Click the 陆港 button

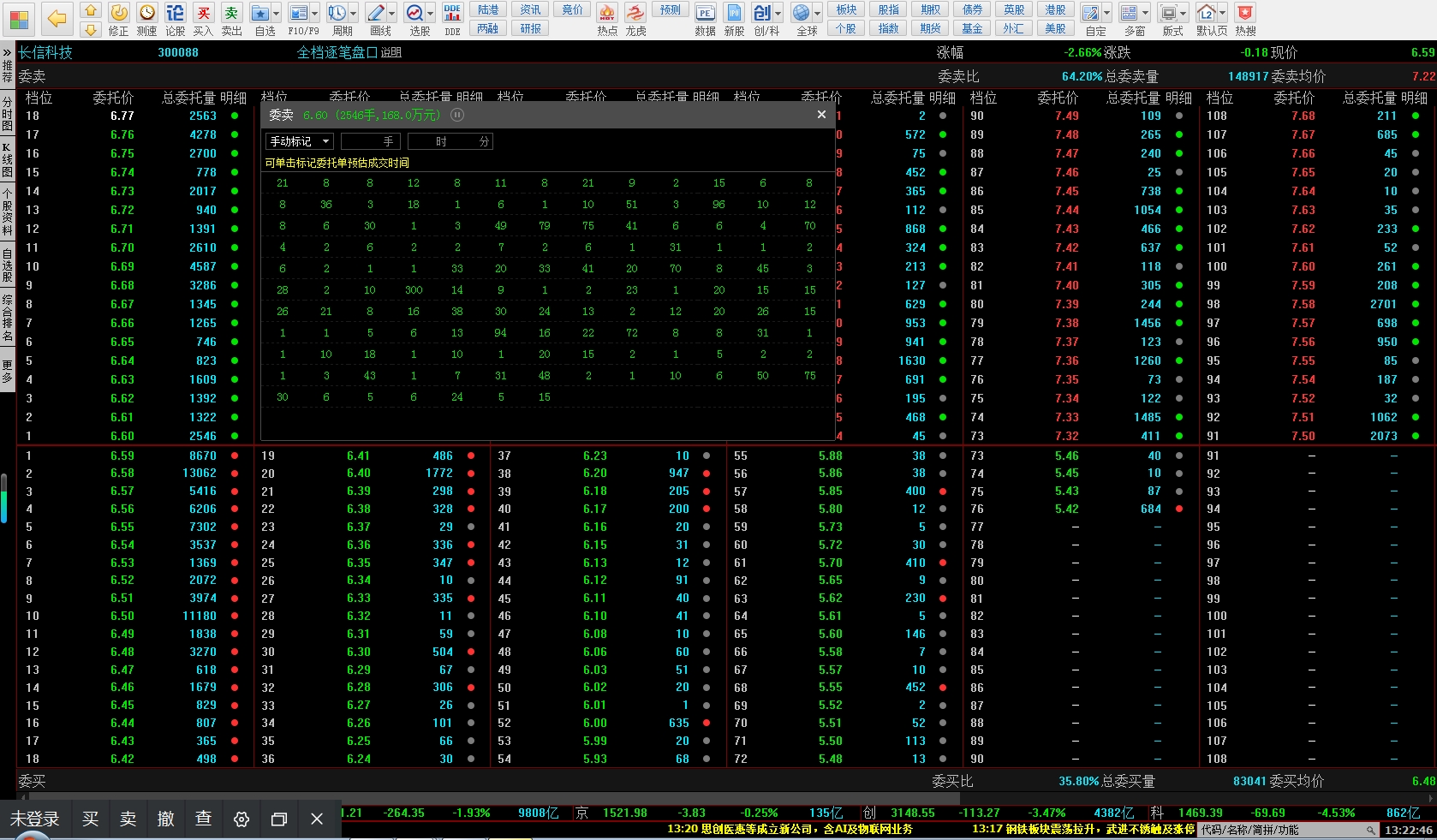click(488, 10)
